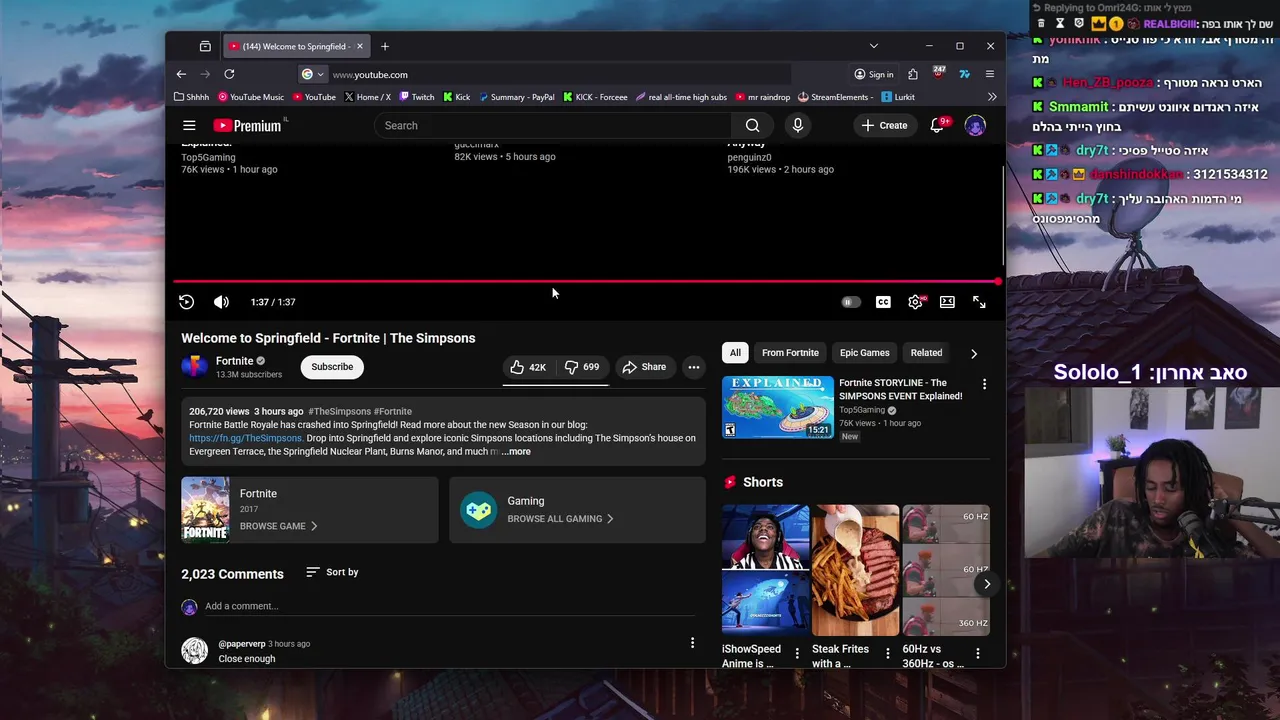Subscribe to the Fortnite channel
This screenshot has height=720, width=1280.
[x=332, y=367]
